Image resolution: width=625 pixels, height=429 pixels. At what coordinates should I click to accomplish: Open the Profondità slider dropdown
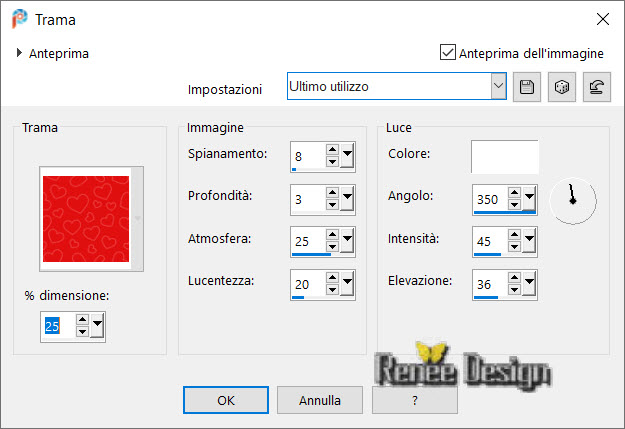[x=347, y=198]
